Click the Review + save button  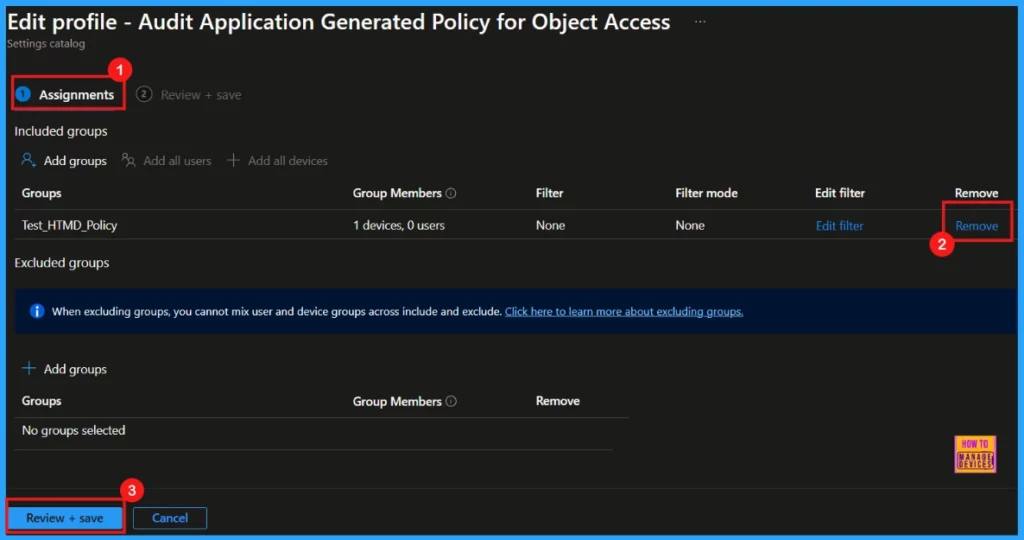(x=65, y=518)
